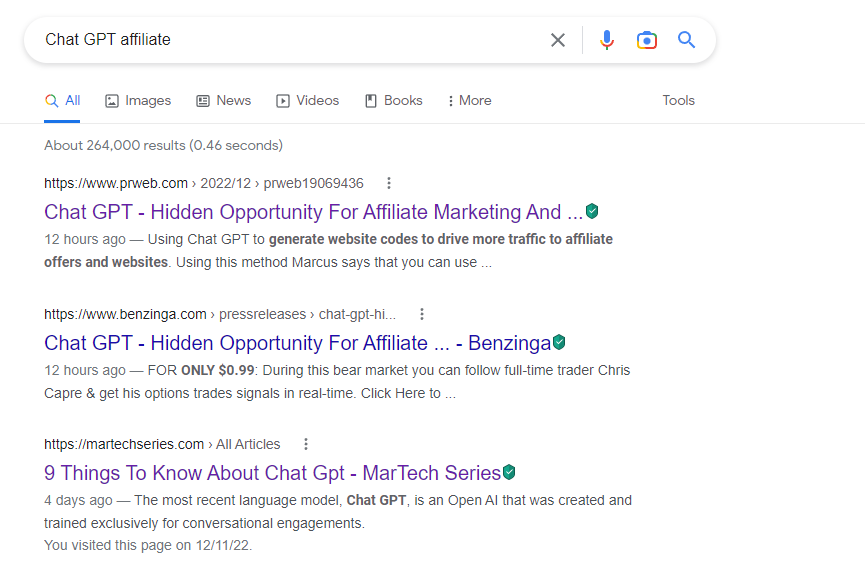This screenshot has width=865, height=572.
Task: Open '9 Things To Know About Chat Gpt' link
Action: 273,473
